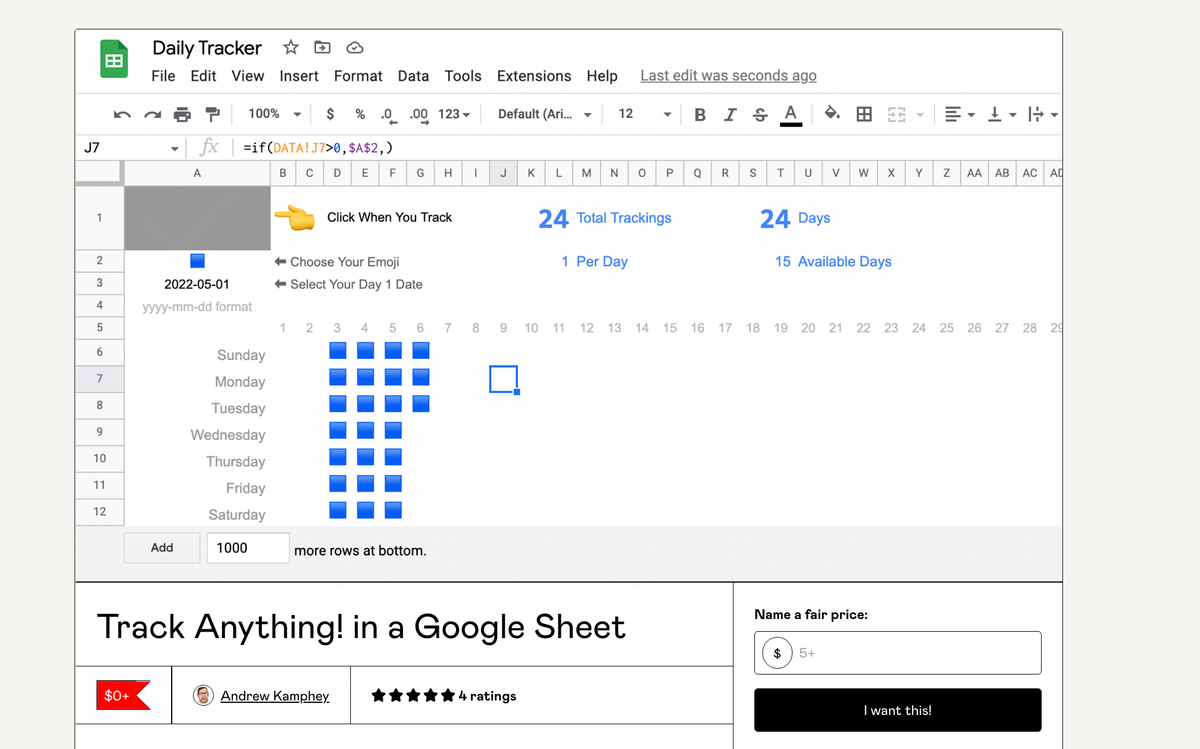Toggle bold formatting

click(700, 114)
